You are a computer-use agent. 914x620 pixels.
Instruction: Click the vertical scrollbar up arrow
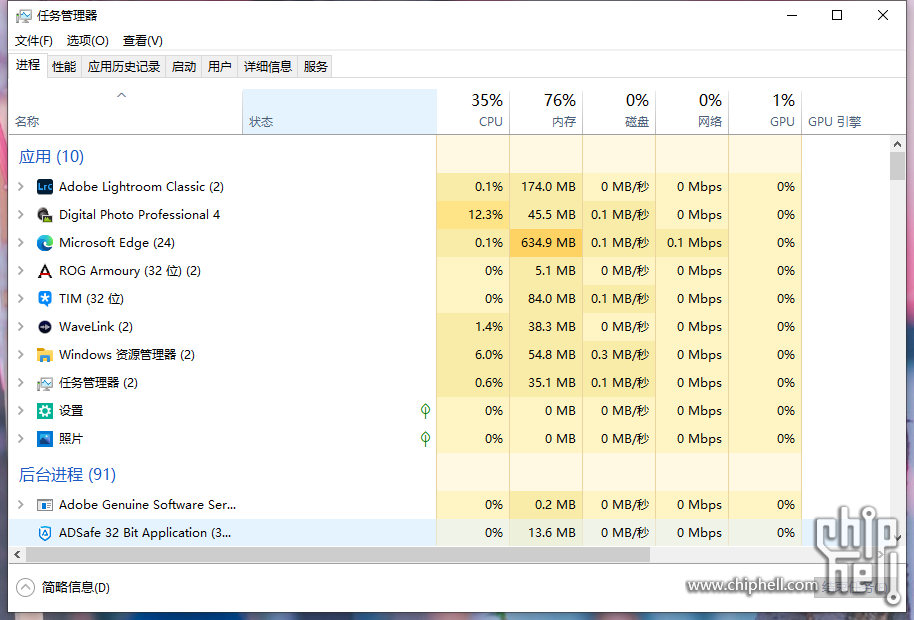pyautogui.click(x=897, y=143)
